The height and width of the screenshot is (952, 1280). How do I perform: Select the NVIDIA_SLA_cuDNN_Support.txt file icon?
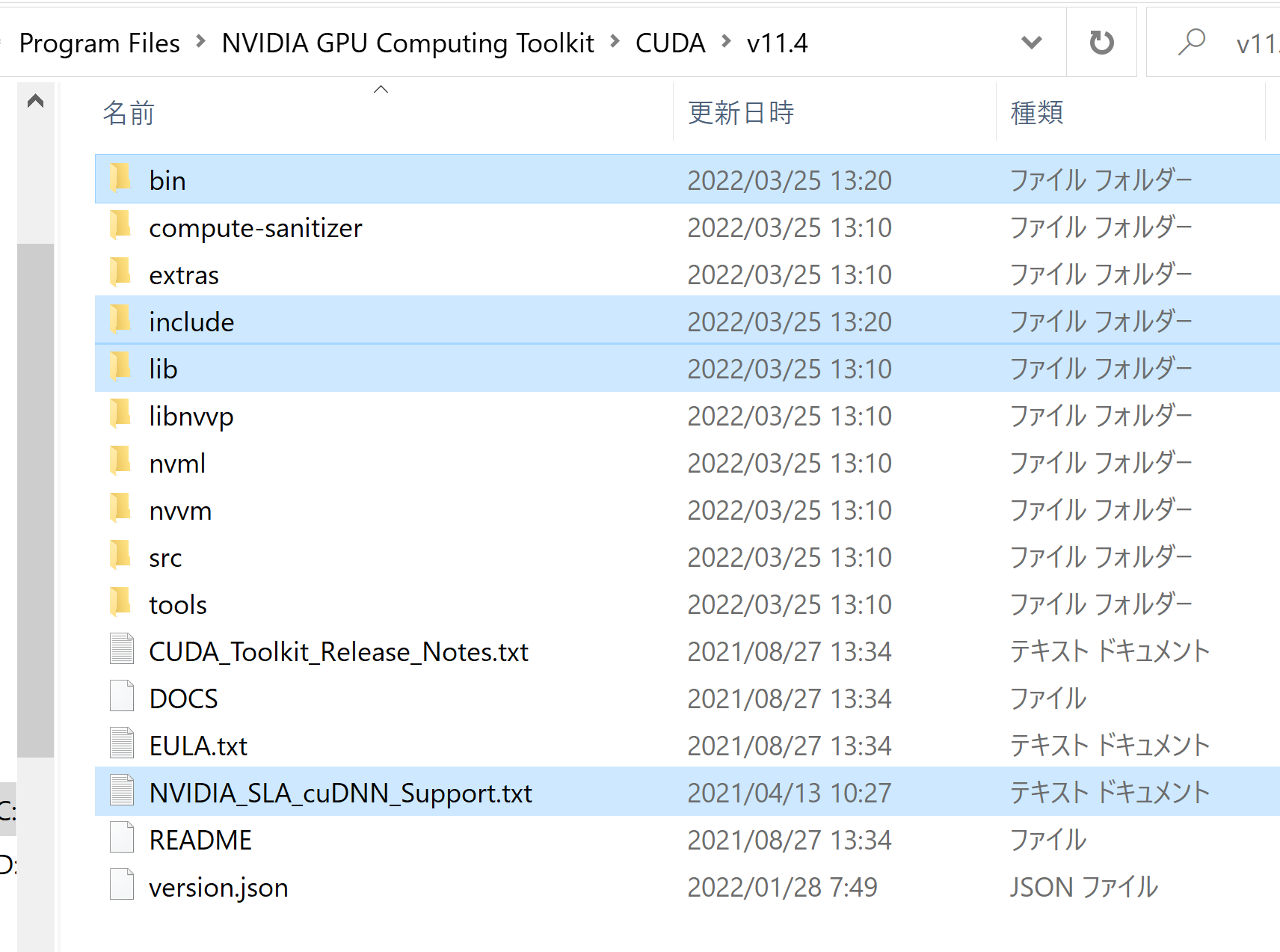point(122,790)
